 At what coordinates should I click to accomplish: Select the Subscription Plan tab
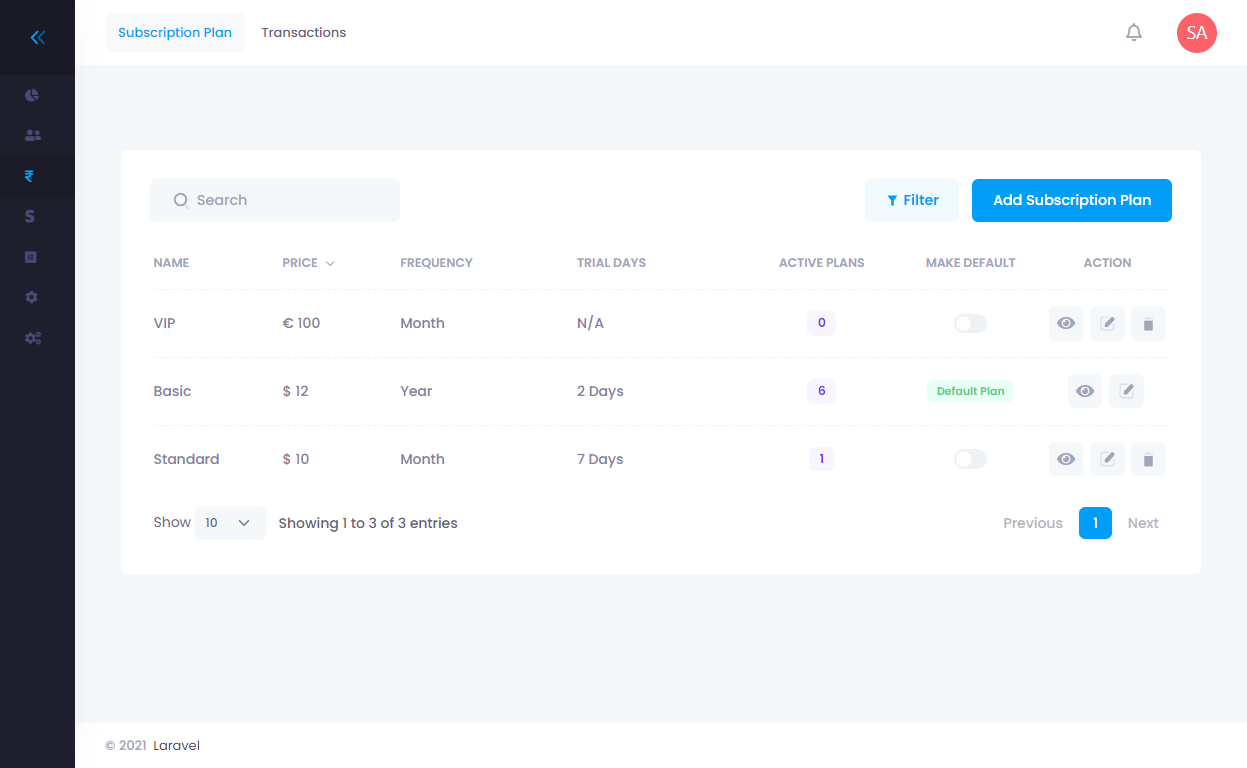175,33
